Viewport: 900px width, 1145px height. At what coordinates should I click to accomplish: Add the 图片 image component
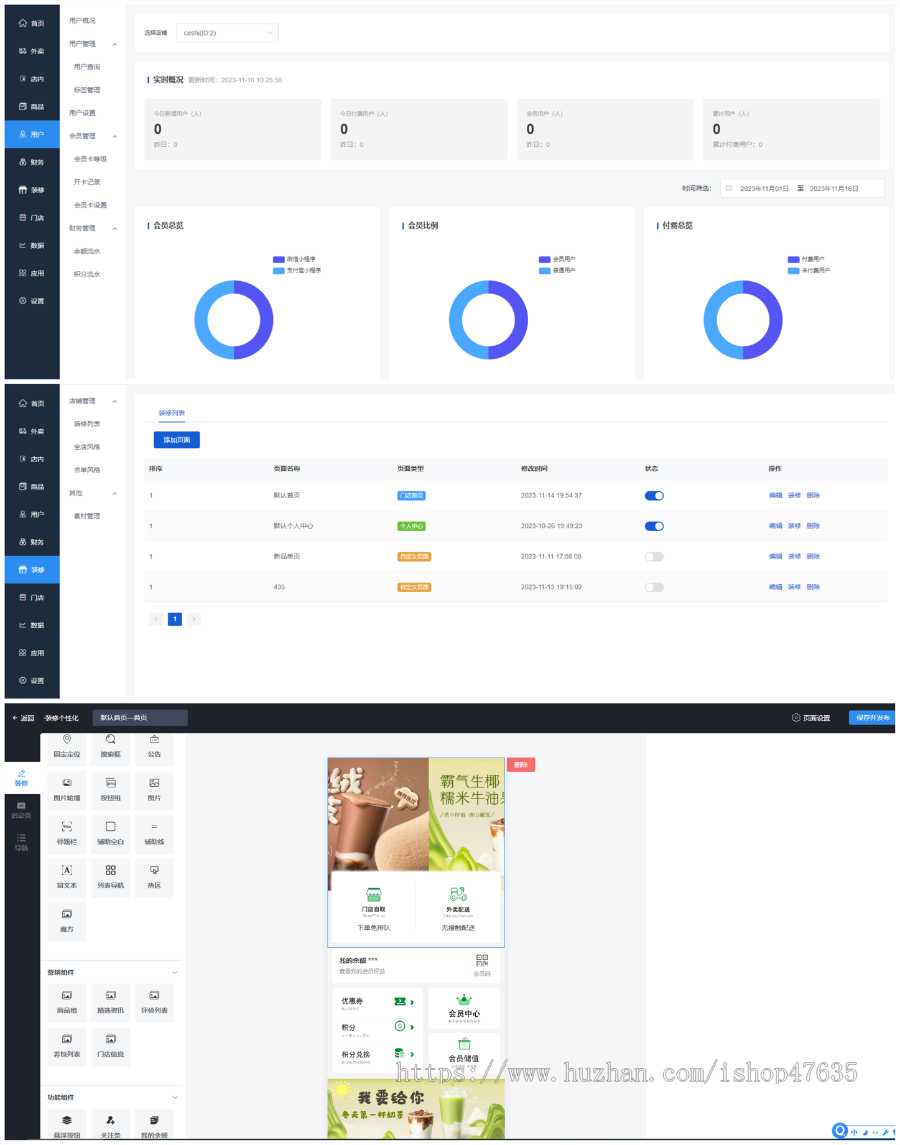coord(154,790)
